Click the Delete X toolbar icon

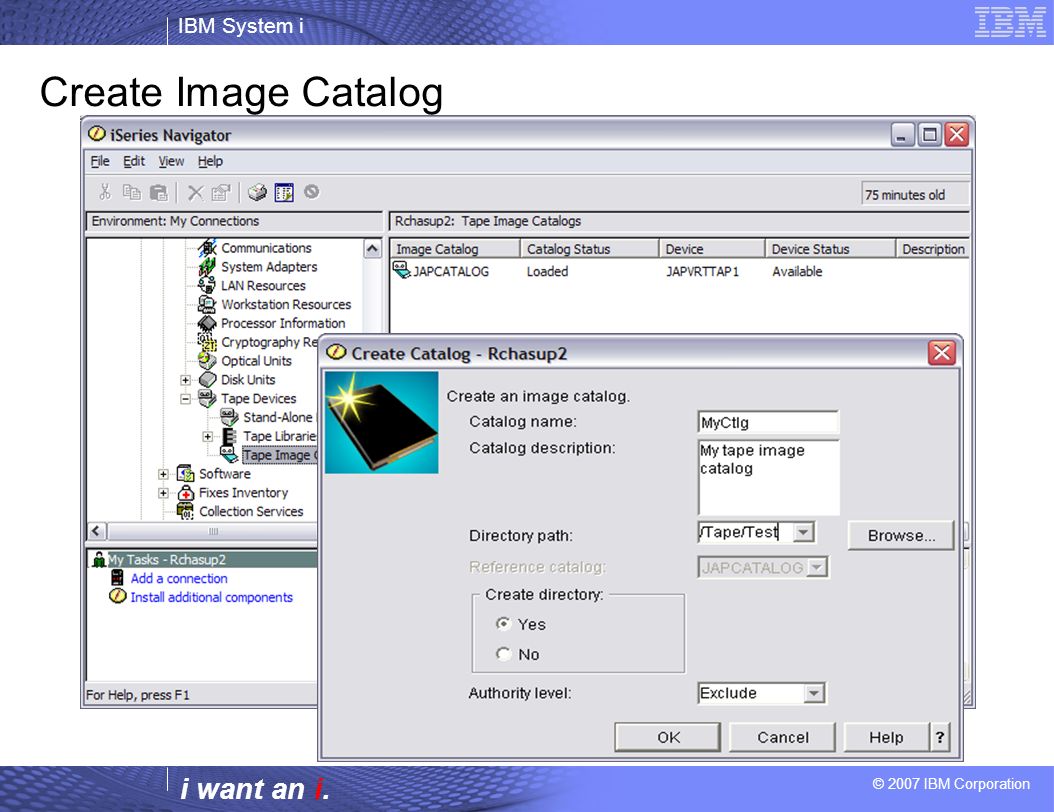tap(196, 193)
